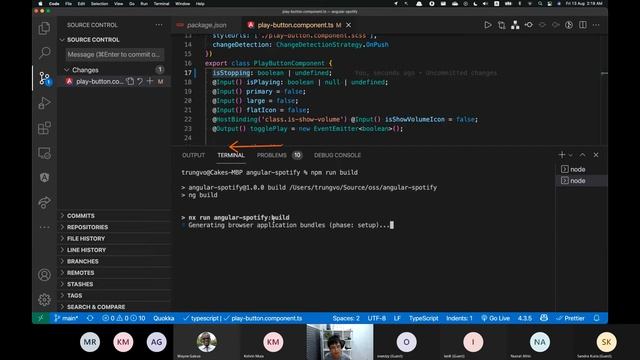Click the main branch in status bar

(66, 318)
